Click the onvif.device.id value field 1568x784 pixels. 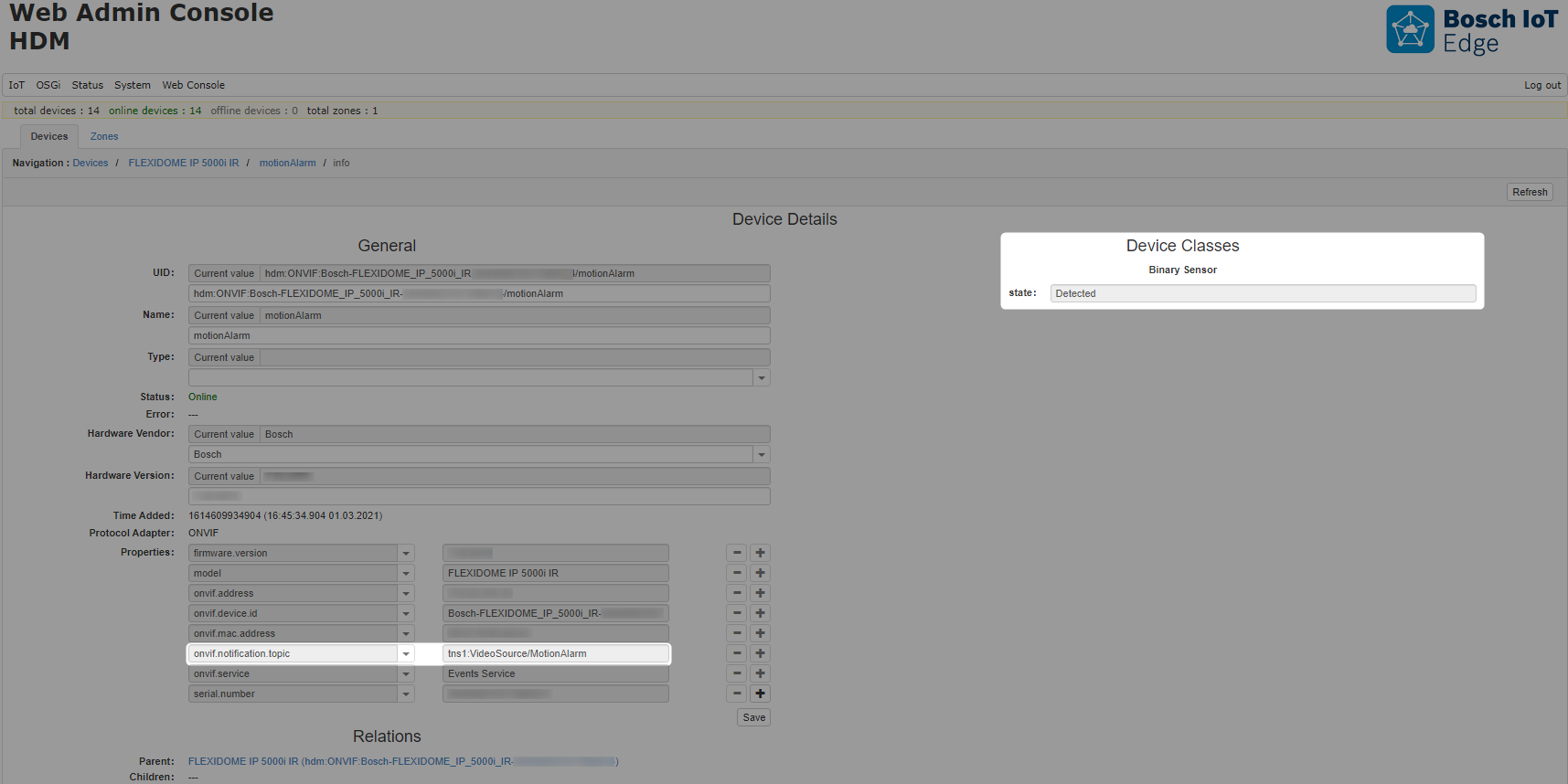(556, 613)
